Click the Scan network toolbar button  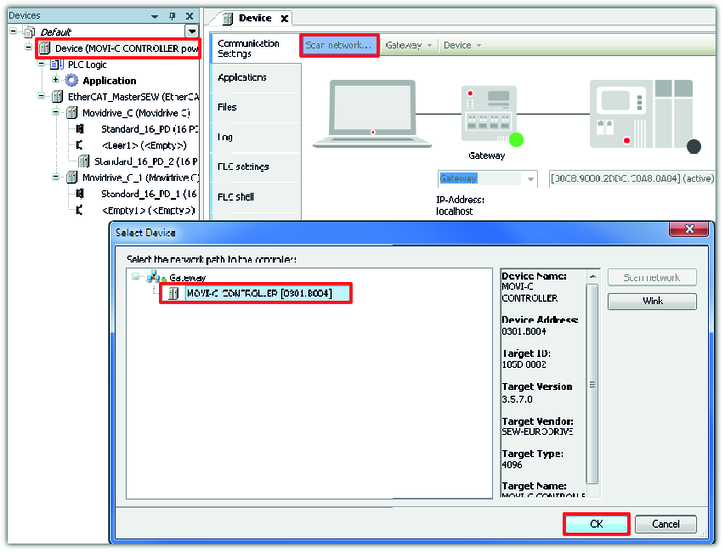(339, 46)
